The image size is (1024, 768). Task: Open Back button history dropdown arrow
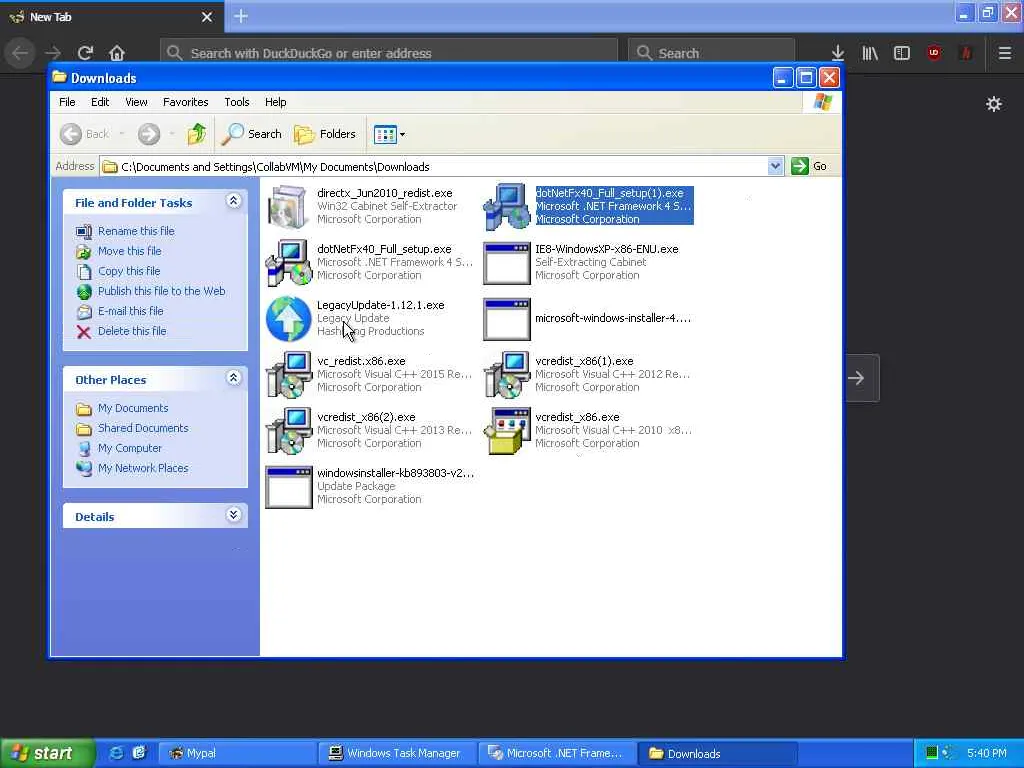pos(121,134)
